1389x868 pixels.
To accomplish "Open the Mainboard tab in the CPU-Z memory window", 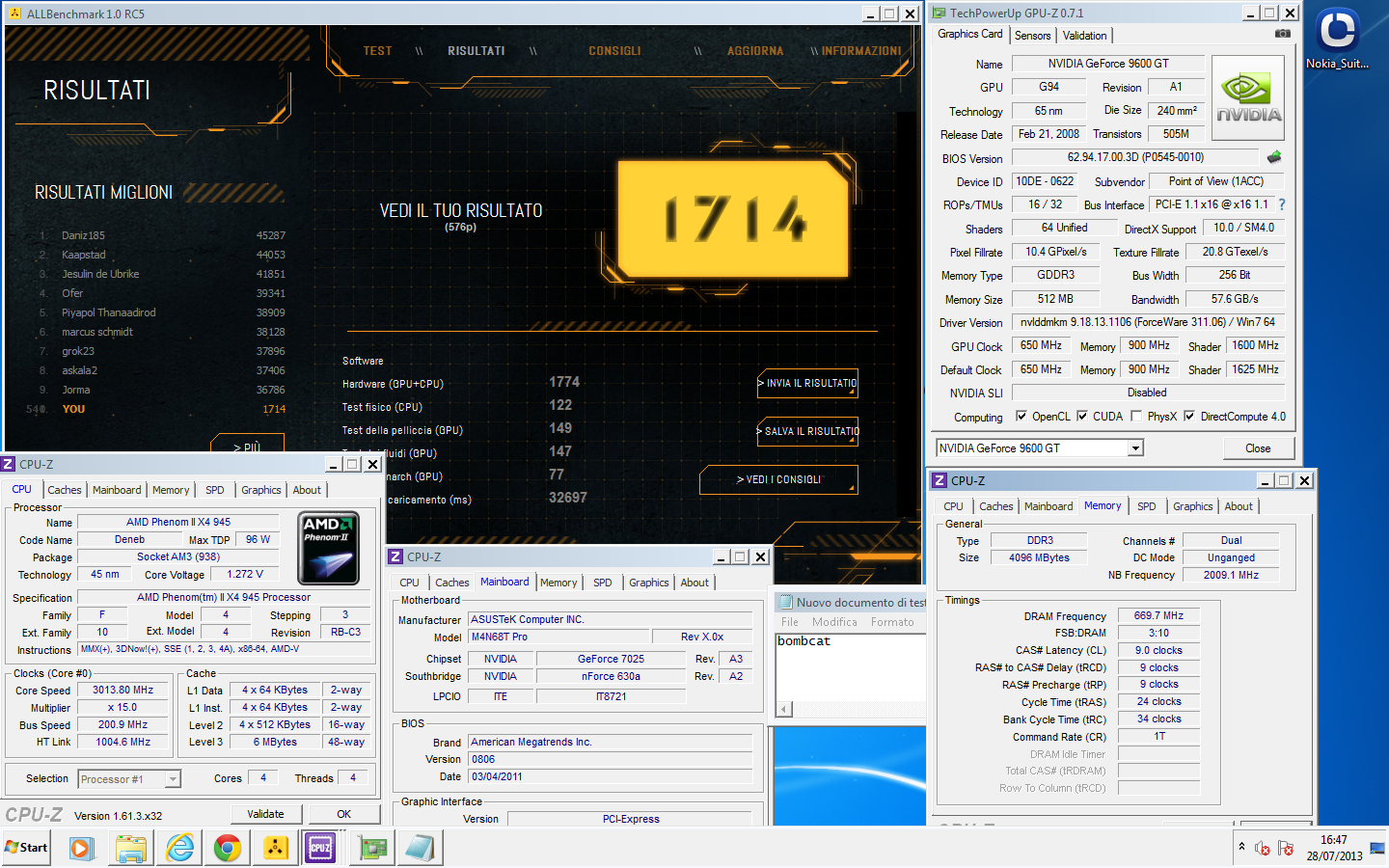I will [1049, 506].
